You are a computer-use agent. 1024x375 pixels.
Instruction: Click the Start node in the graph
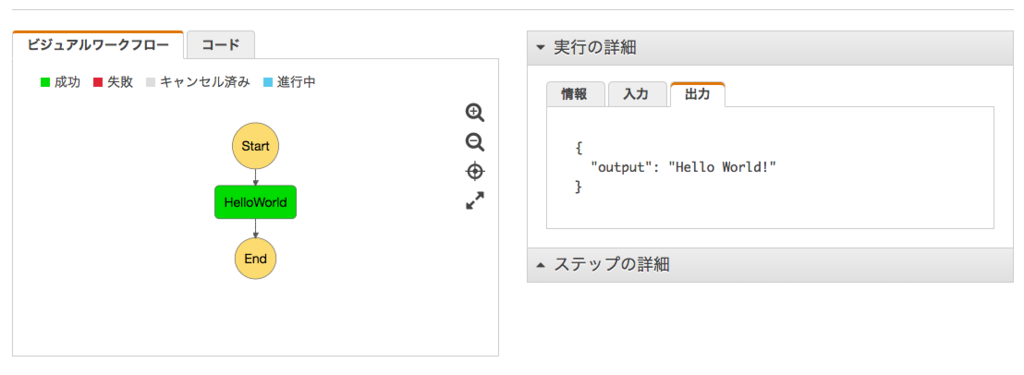coord(255,146)
